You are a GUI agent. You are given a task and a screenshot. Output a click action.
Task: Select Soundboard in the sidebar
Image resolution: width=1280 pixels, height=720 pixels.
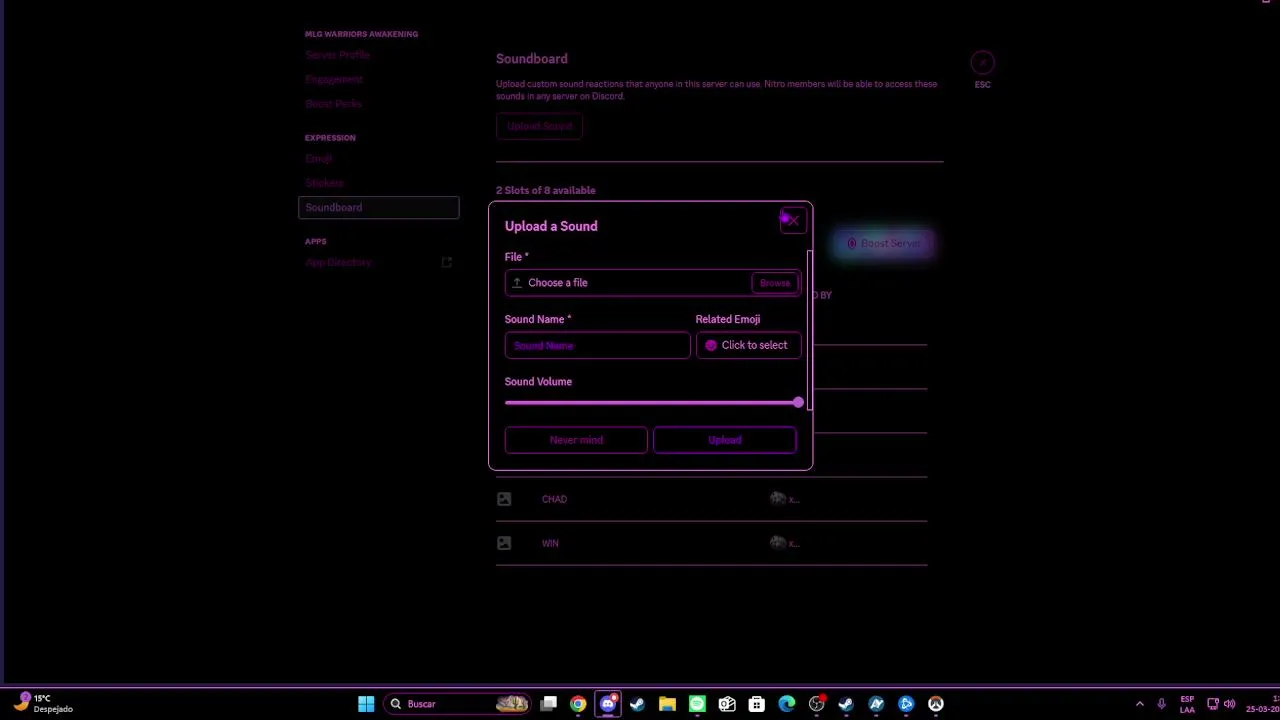tap(378, 207)
